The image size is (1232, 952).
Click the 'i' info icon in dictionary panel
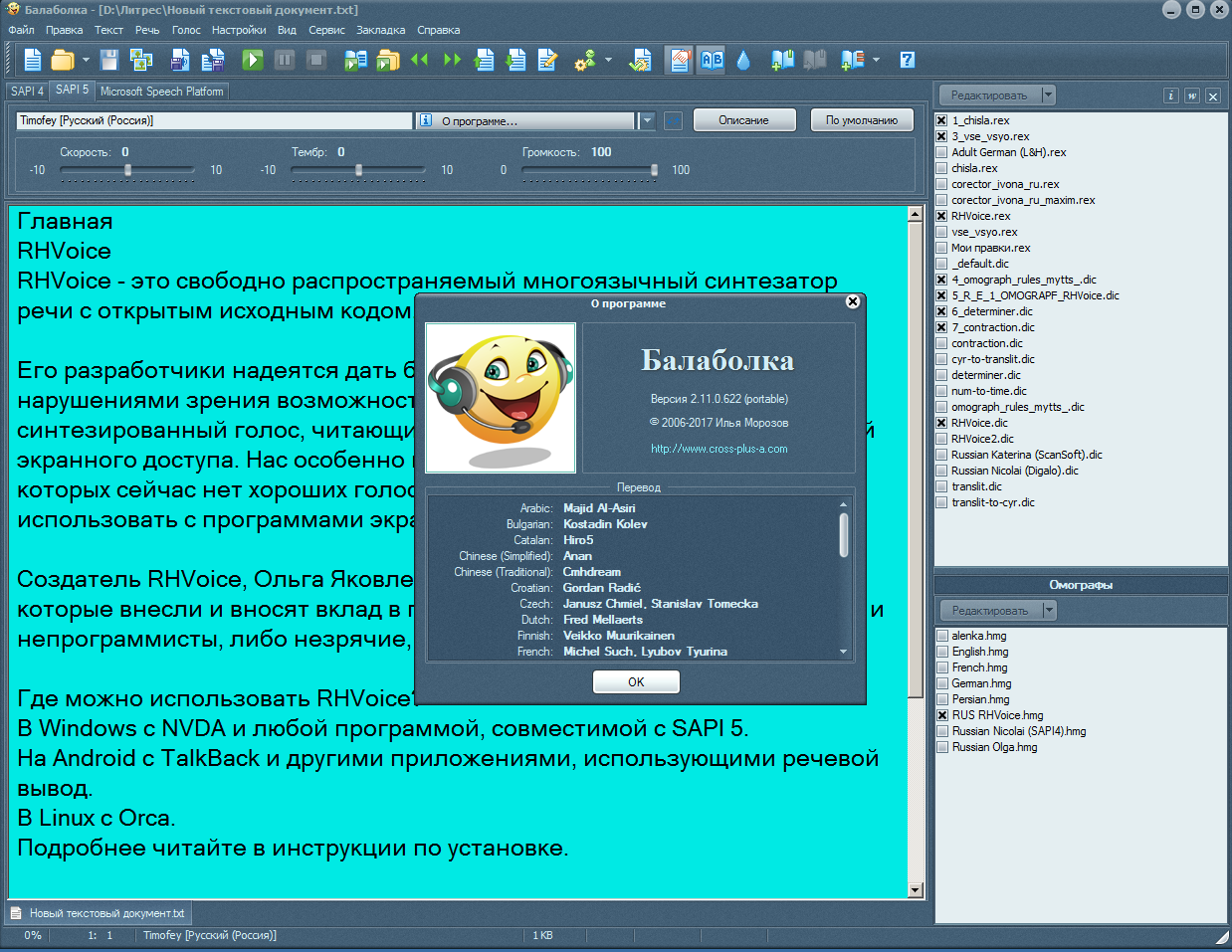coord(1171,95)
